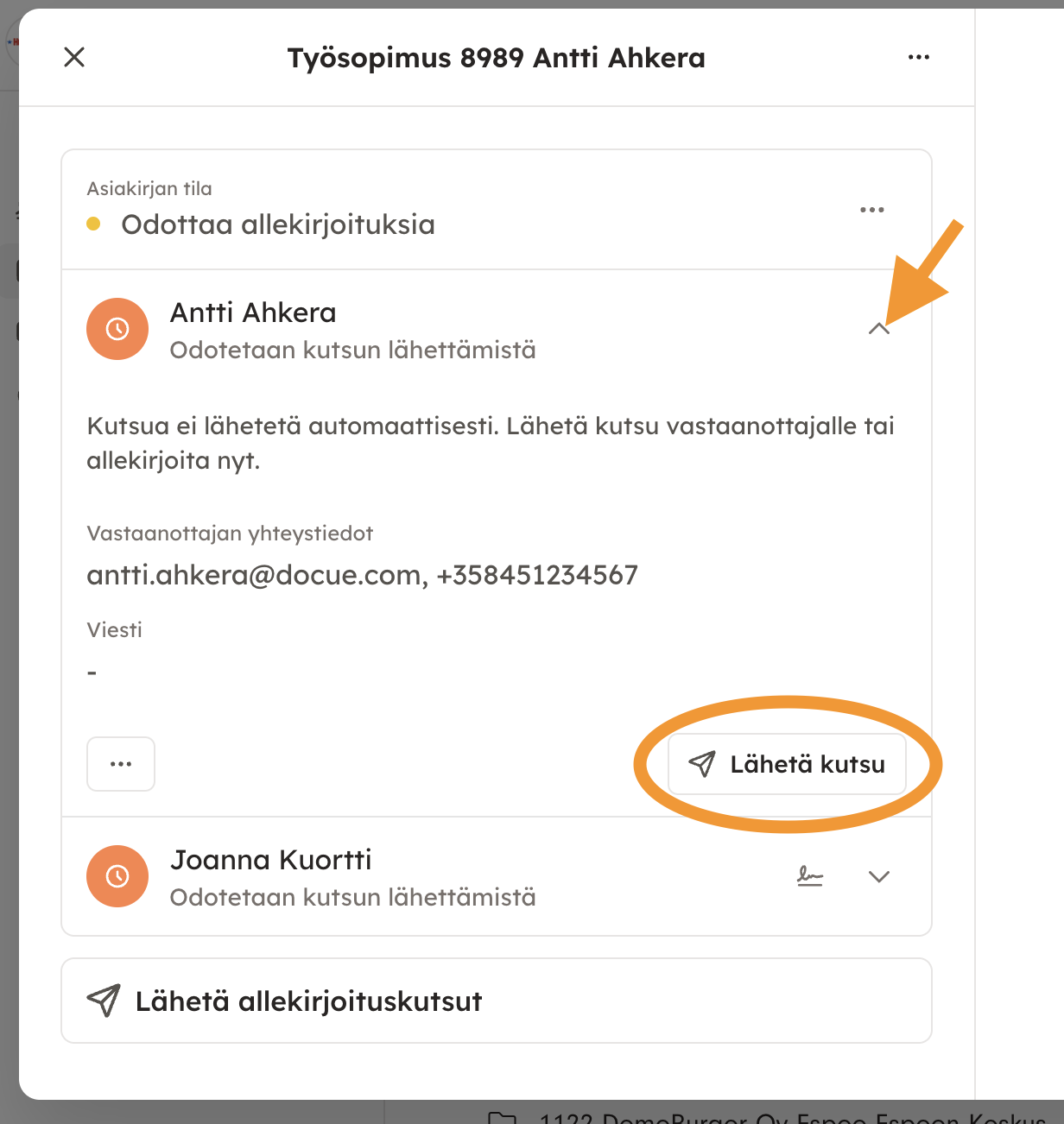Open the Asiakirjan tila three-dot menu
The width and height of the screenshot is (1064, 1124).
871,210
